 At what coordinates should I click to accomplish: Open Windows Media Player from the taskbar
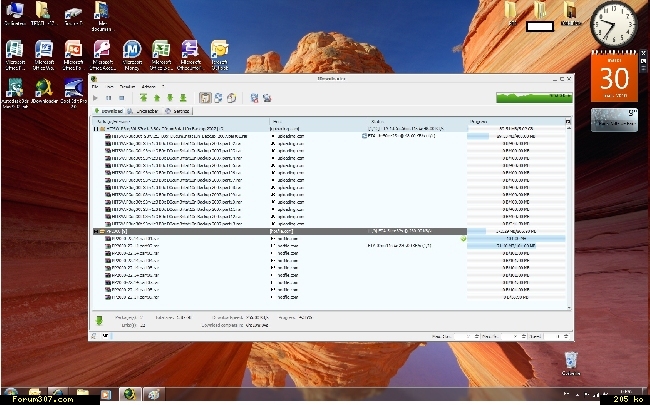tap(106, 393)
